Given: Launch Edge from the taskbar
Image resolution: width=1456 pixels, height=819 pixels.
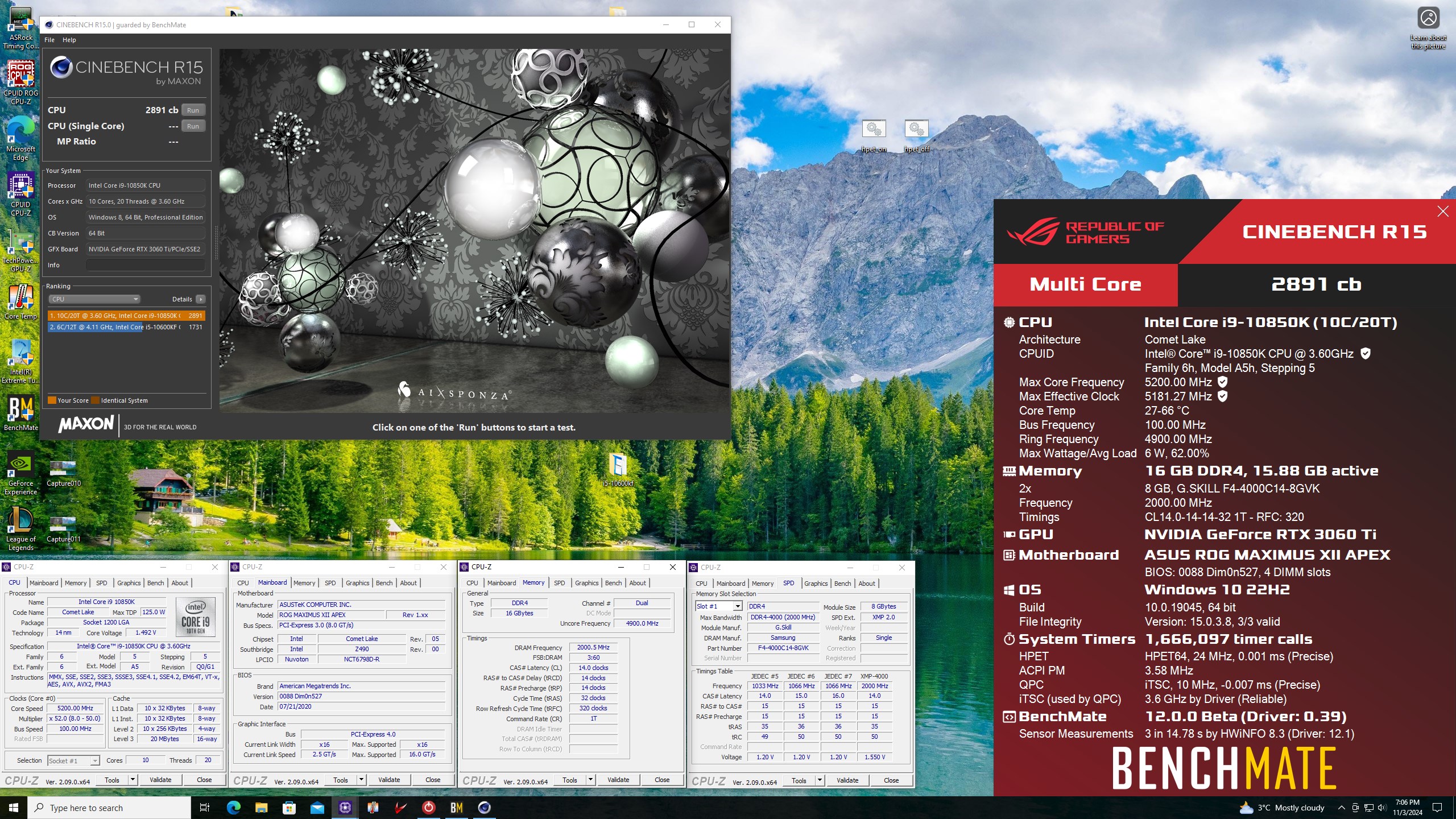Looking at the screenshot, I should pos(234,808).
